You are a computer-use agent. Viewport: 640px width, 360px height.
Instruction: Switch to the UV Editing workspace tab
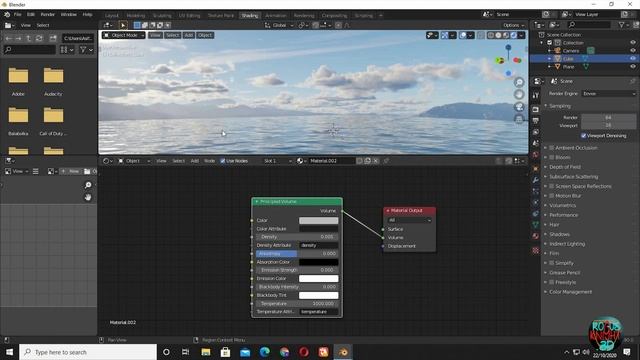tap(189, 16)
